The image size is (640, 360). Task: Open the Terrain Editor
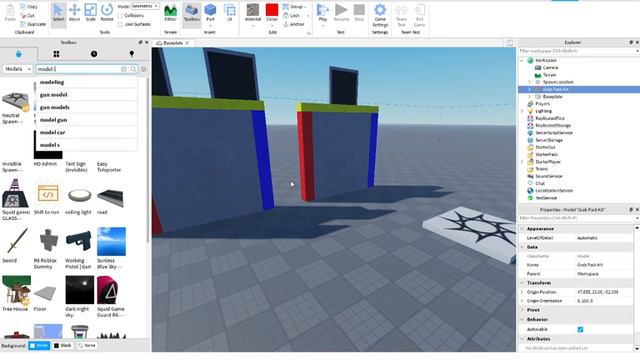click(170, 13)
